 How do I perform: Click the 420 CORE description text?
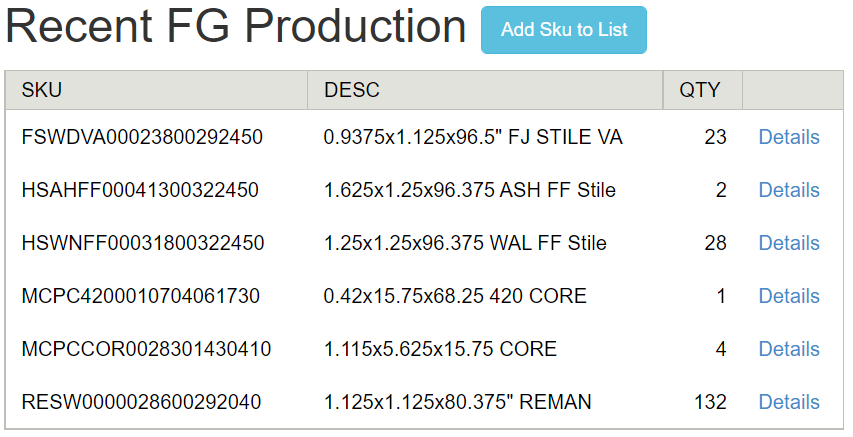click(x=455, y=296)
